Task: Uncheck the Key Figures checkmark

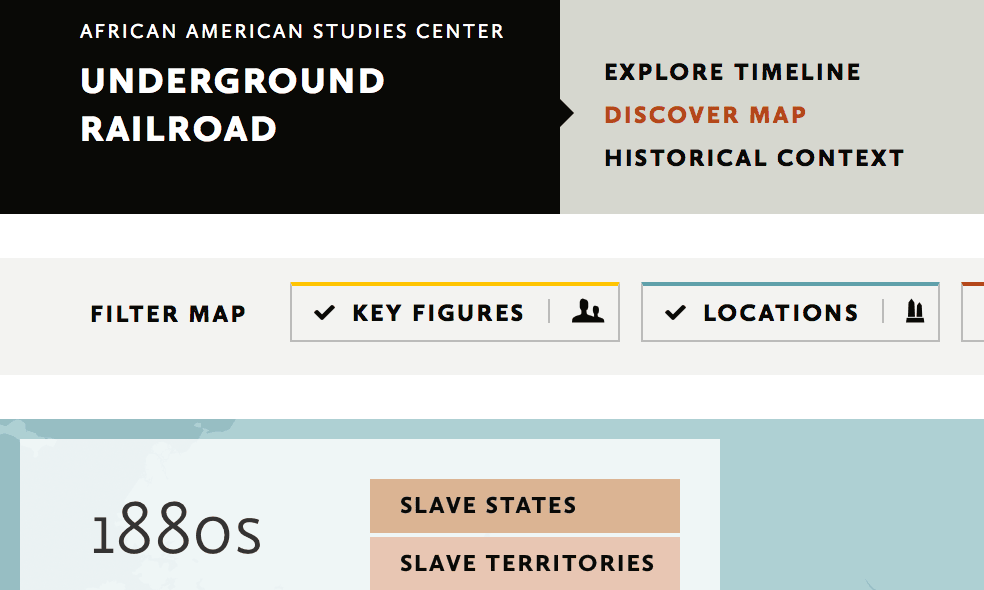Action: tap(324, 313)
